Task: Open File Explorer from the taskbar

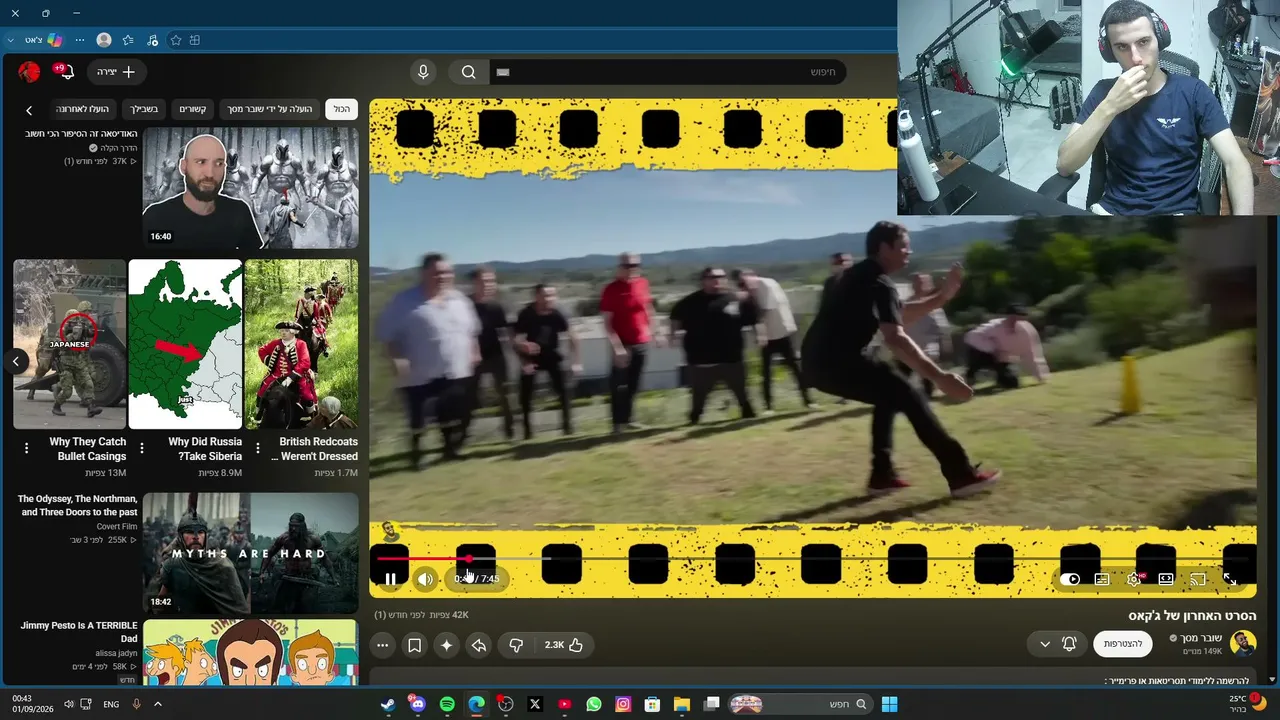Action: coord(682,704)
